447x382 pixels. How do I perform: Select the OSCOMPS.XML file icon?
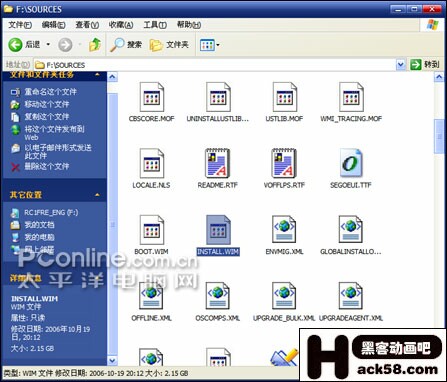tap(218, 296)
